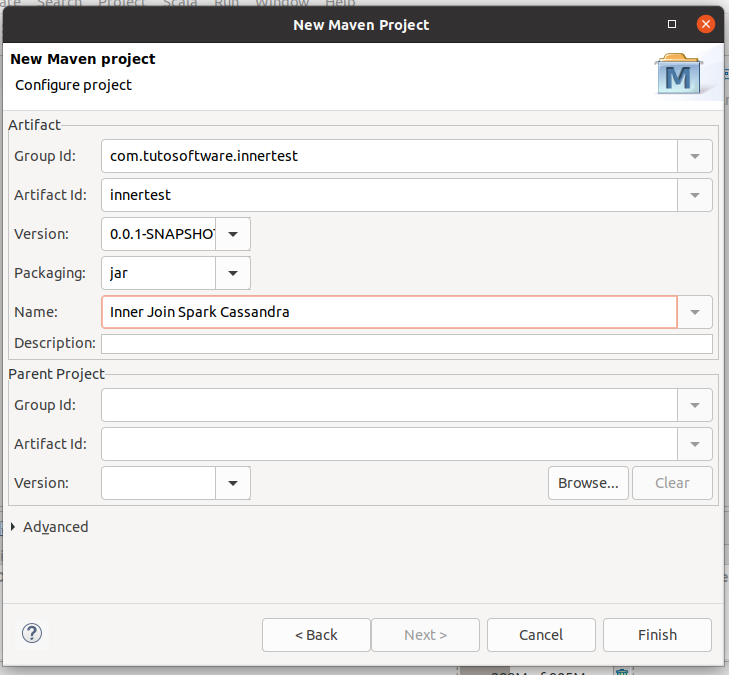Open Name field dropdown arrow
Image resolution: width=729 pixels, height=675 pixels.
[x=695, y=312]
